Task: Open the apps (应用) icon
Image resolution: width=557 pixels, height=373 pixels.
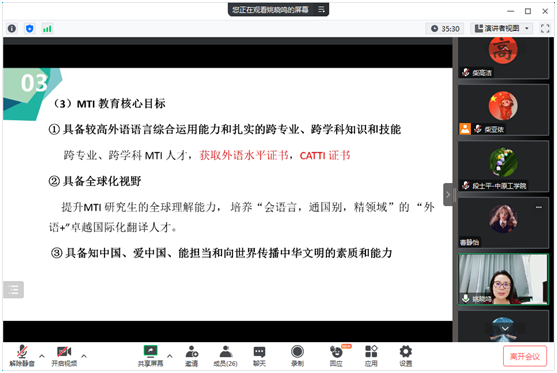Action: (371, 356)
